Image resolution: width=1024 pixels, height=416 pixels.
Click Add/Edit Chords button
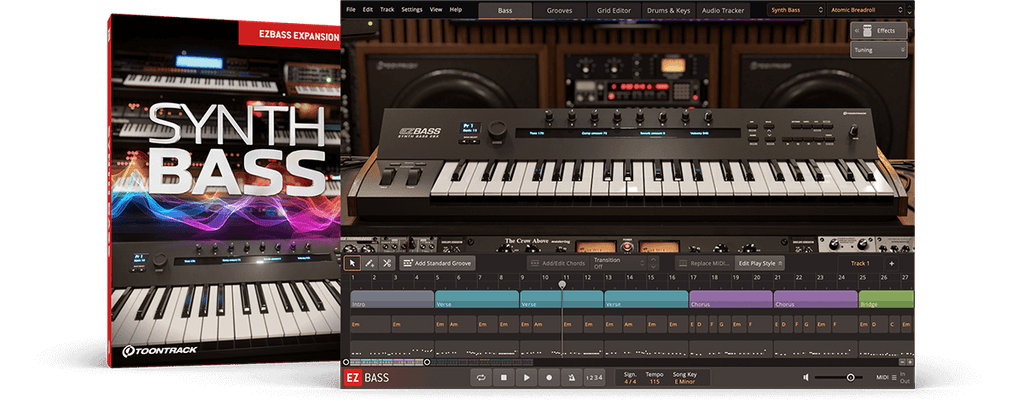(558, 263)
